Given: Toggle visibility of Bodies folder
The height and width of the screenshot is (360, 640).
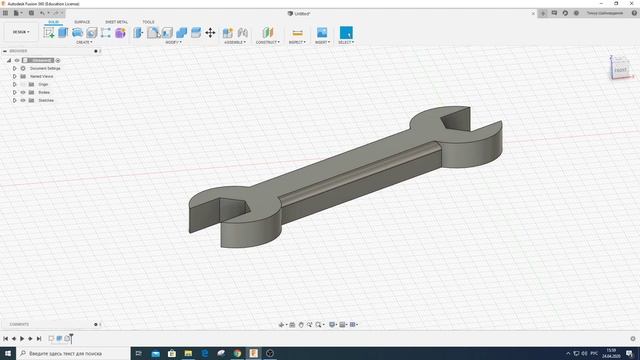Looking at the screenshot, I should click(x=23, y=92).
